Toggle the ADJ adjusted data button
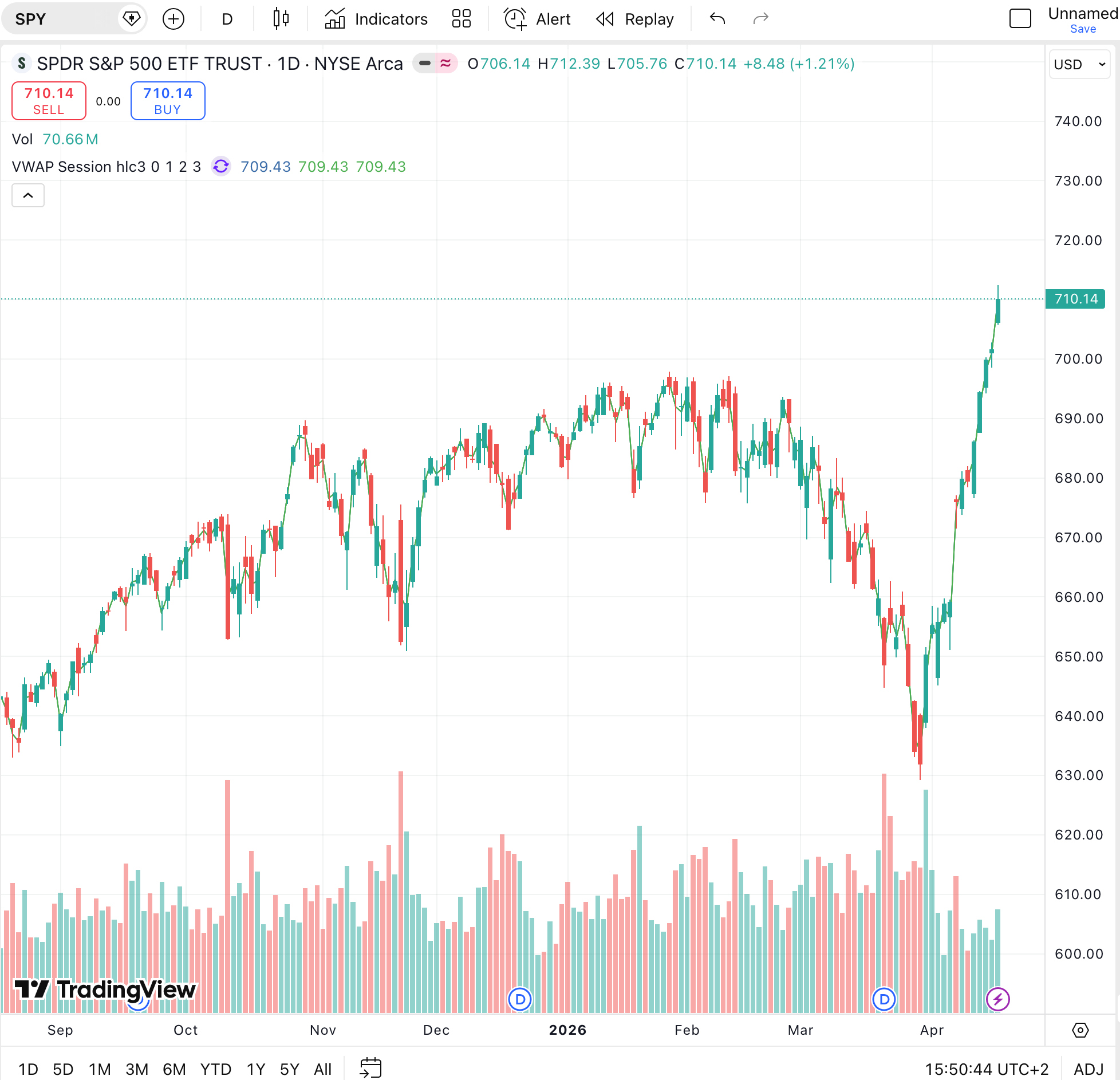The width and height of the screenshot is (1120, 1080). [x=1088, y=1069]
